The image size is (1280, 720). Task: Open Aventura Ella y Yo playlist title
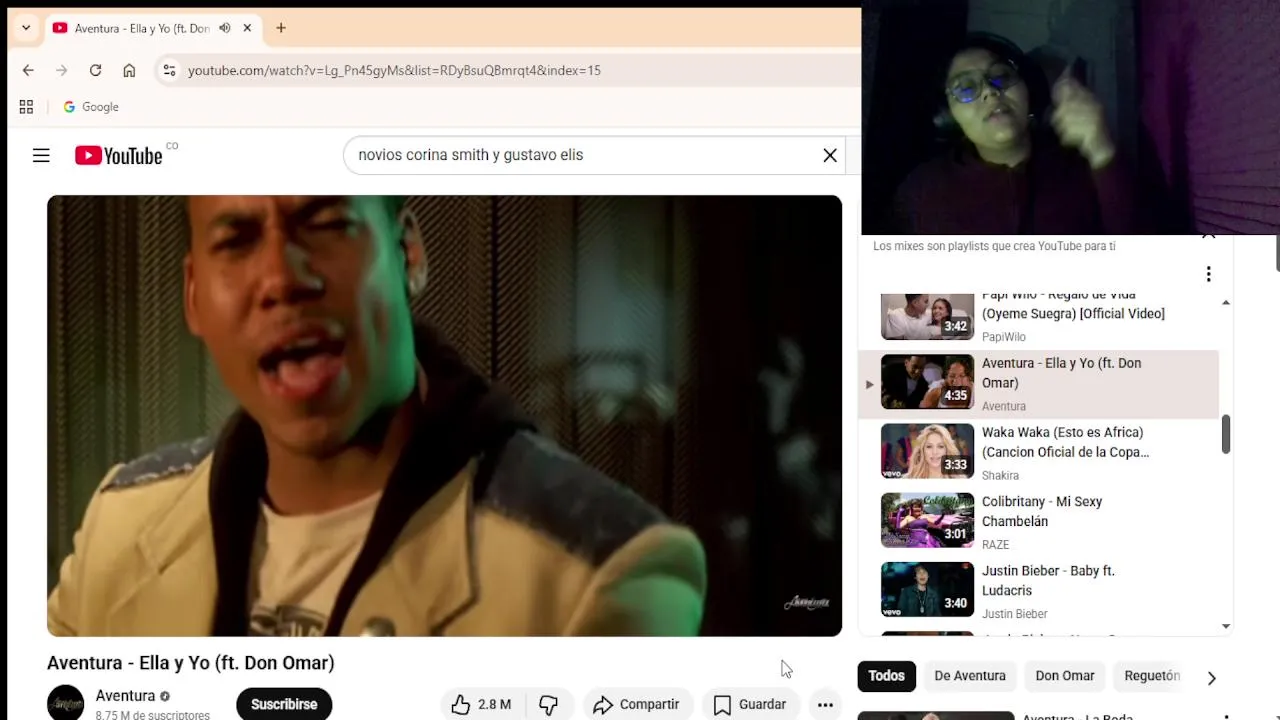pos(1061,373)
